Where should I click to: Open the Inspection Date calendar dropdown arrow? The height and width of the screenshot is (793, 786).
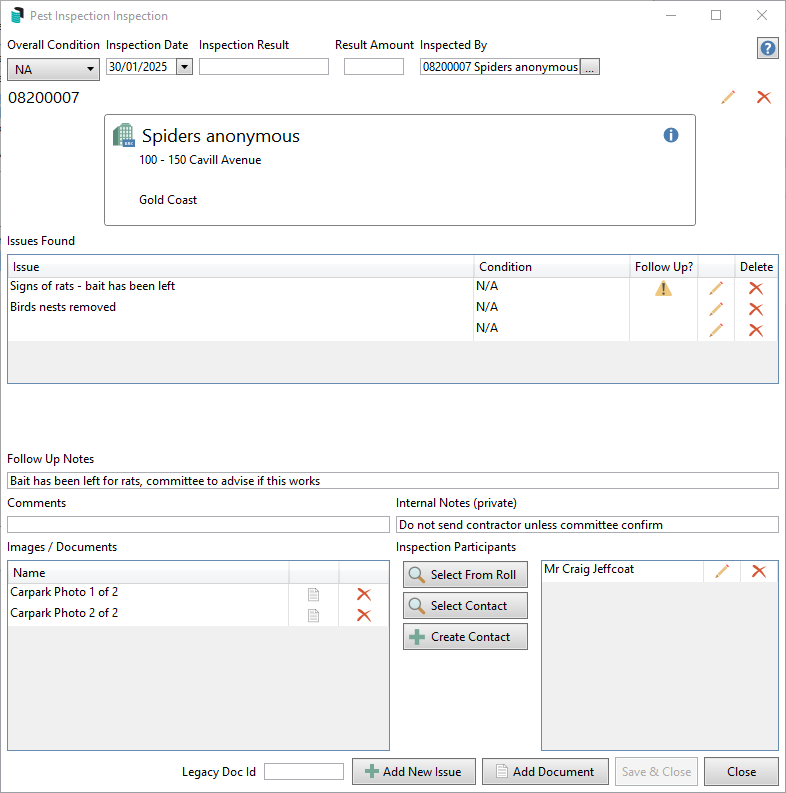184,67
